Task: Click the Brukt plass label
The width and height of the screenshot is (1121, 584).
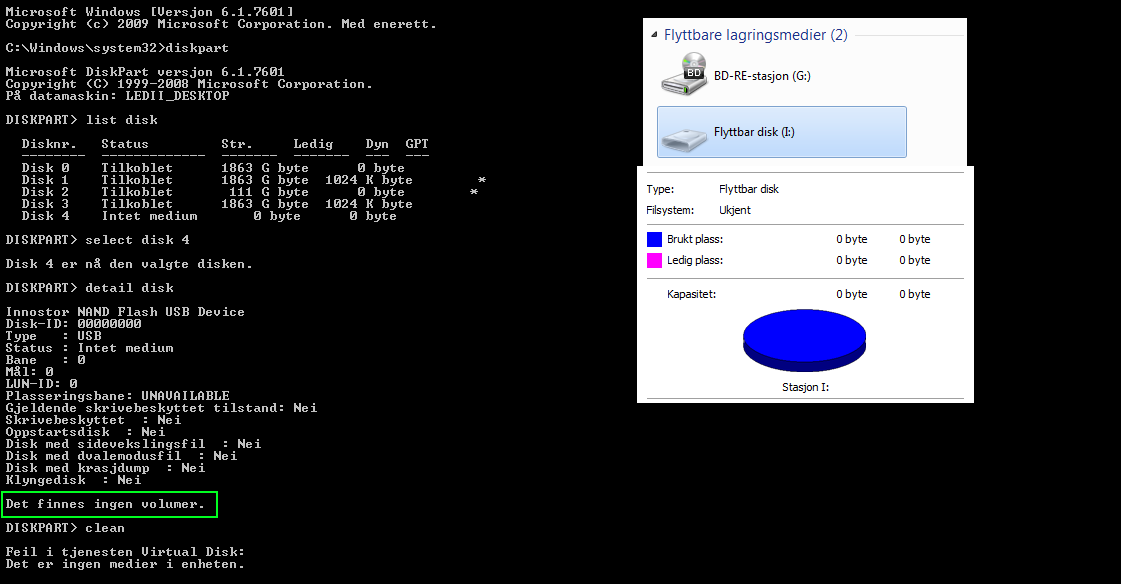Action: coord(695,239)
